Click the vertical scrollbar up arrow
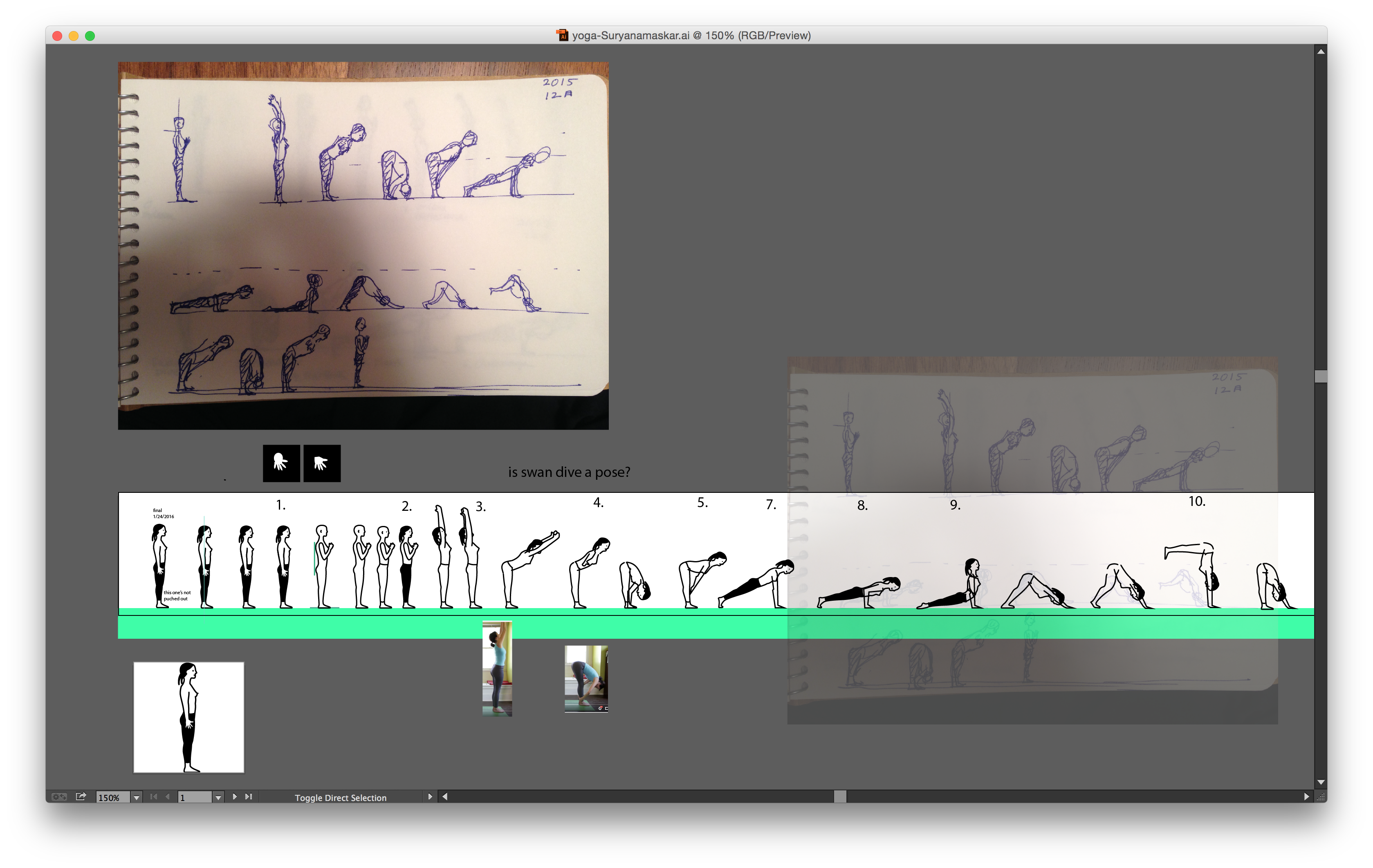Image resolution: width=1373 pixels, height=868 pixels. pyautogui.click(x=1321, y=51)
